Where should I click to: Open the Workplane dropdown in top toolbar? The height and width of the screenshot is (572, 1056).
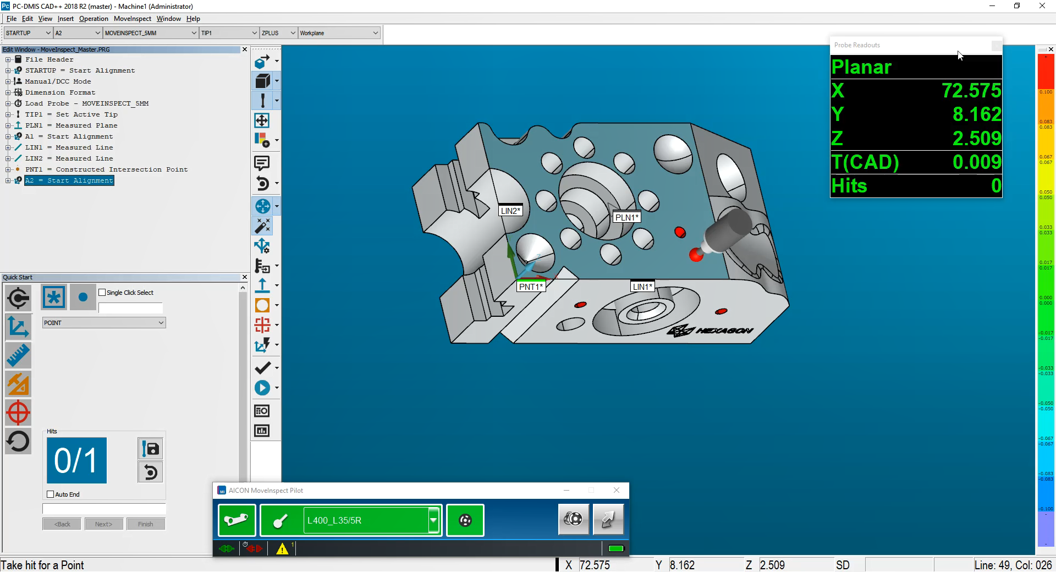point(375,33)
